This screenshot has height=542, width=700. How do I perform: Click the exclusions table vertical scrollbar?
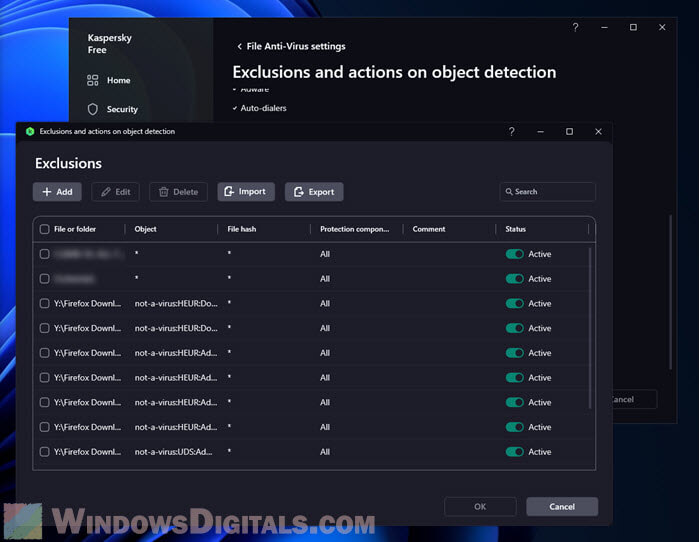coord(590,328)
